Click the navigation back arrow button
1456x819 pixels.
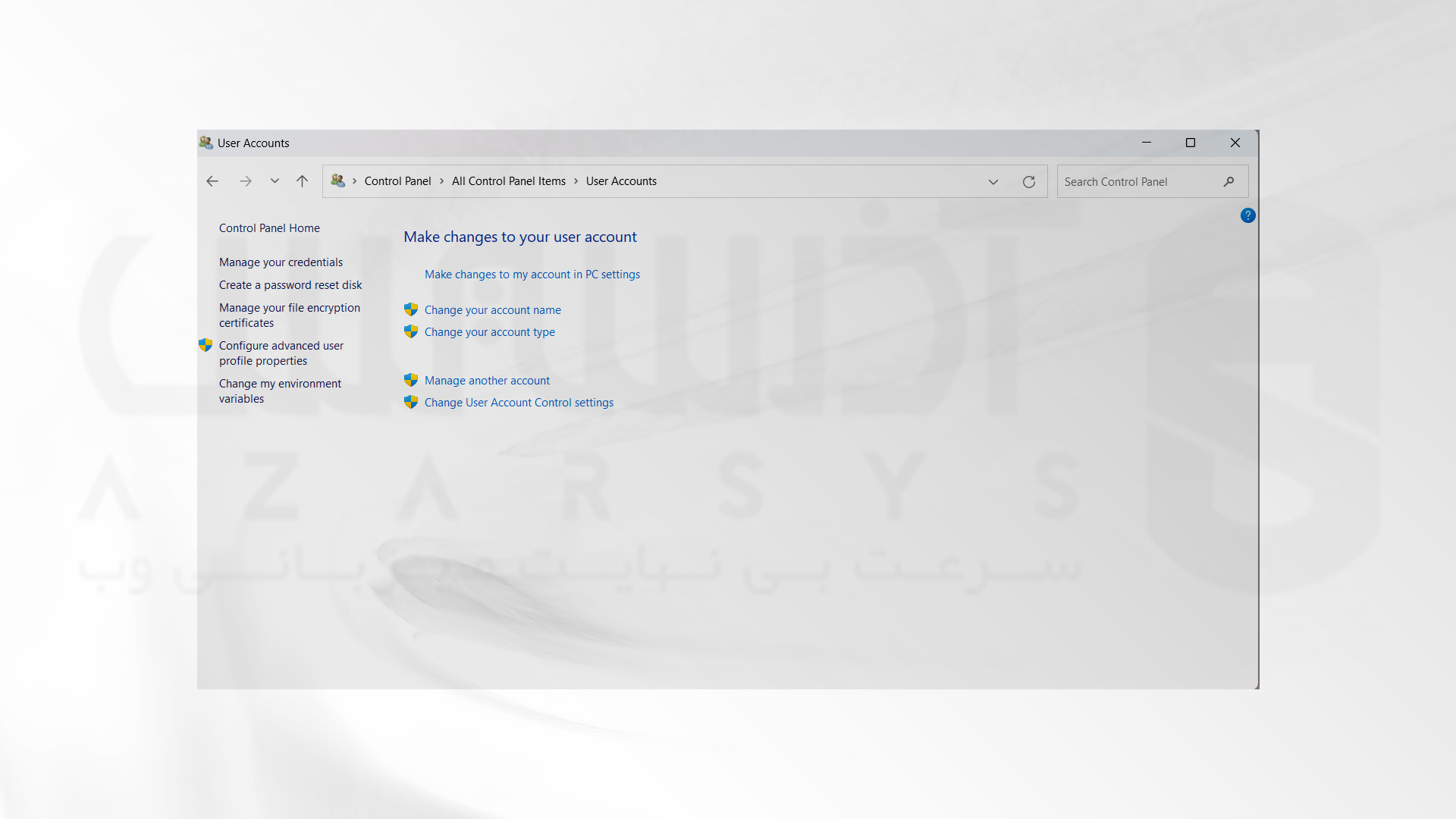click(212, 181)
